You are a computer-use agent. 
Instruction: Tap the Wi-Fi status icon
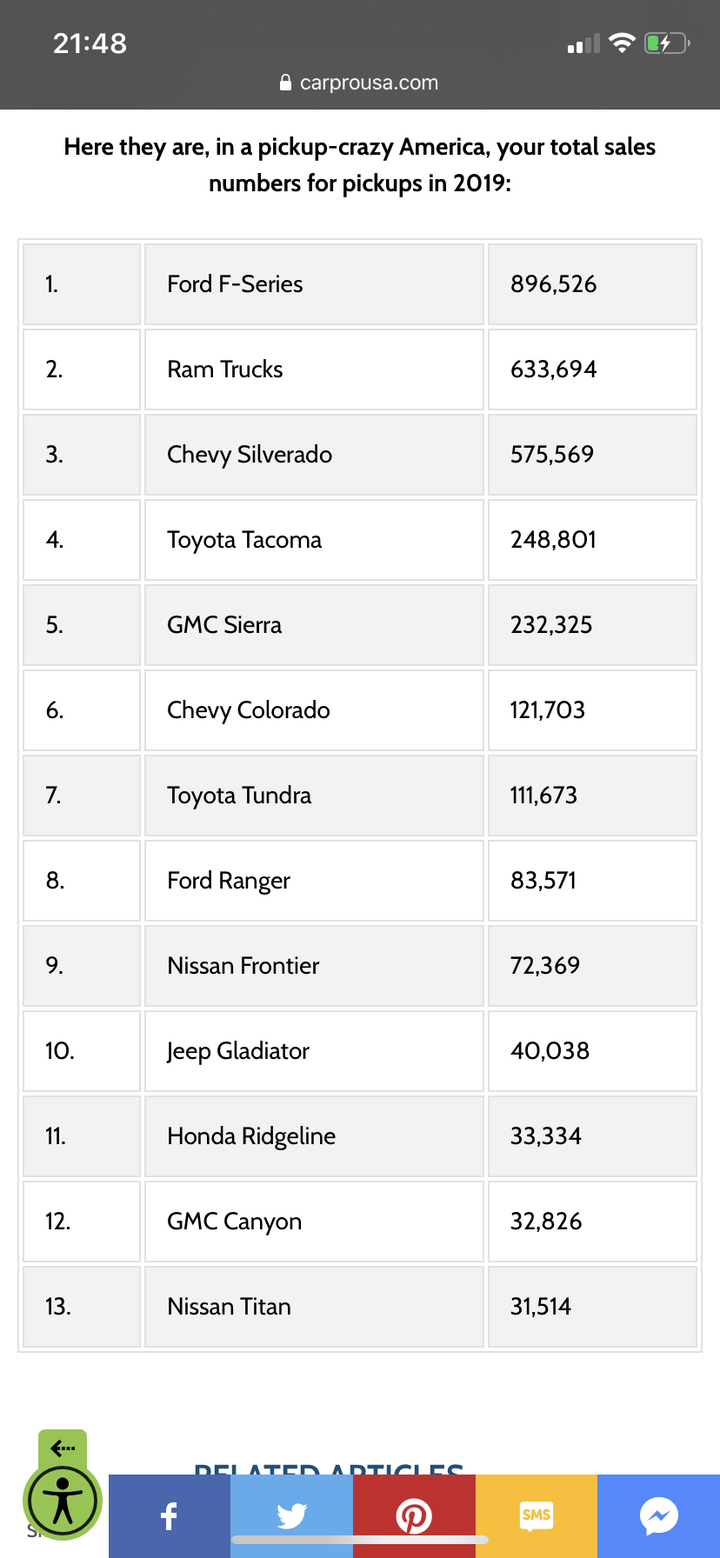tap(622, 43)
